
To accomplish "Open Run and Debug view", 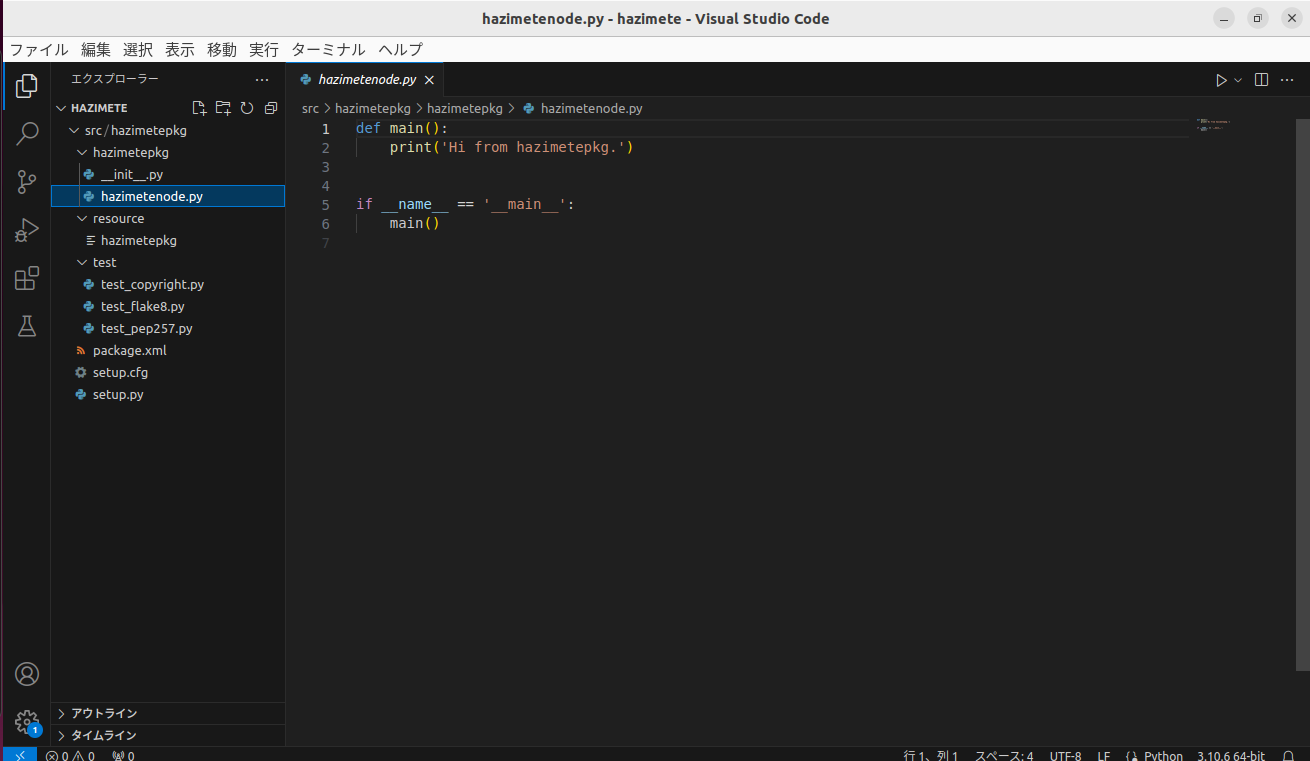I will tap(27, 231).
